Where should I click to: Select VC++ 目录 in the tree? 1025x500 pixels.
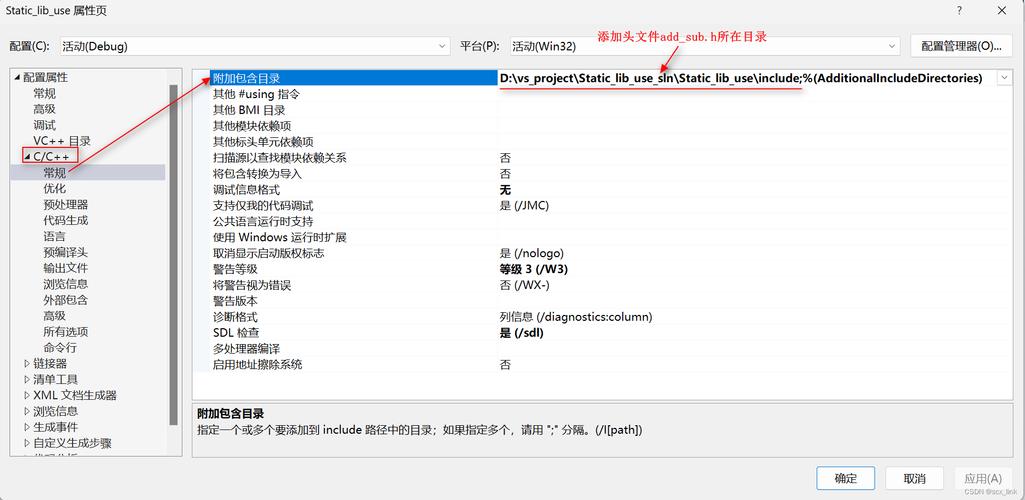[62, 141]
